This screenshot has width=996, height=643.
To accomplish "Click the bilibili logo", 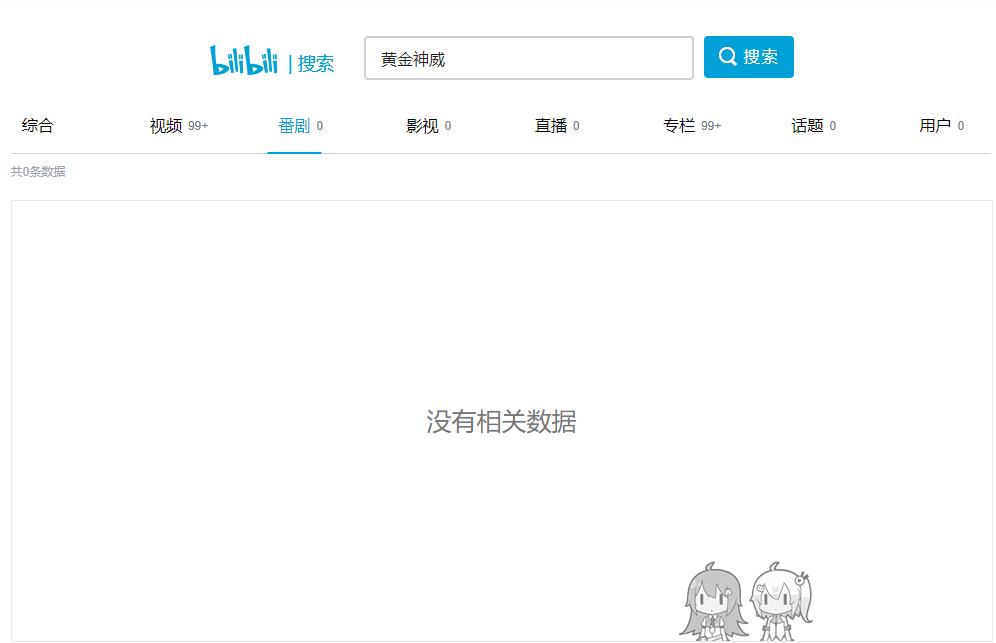I will pos(243,57).
